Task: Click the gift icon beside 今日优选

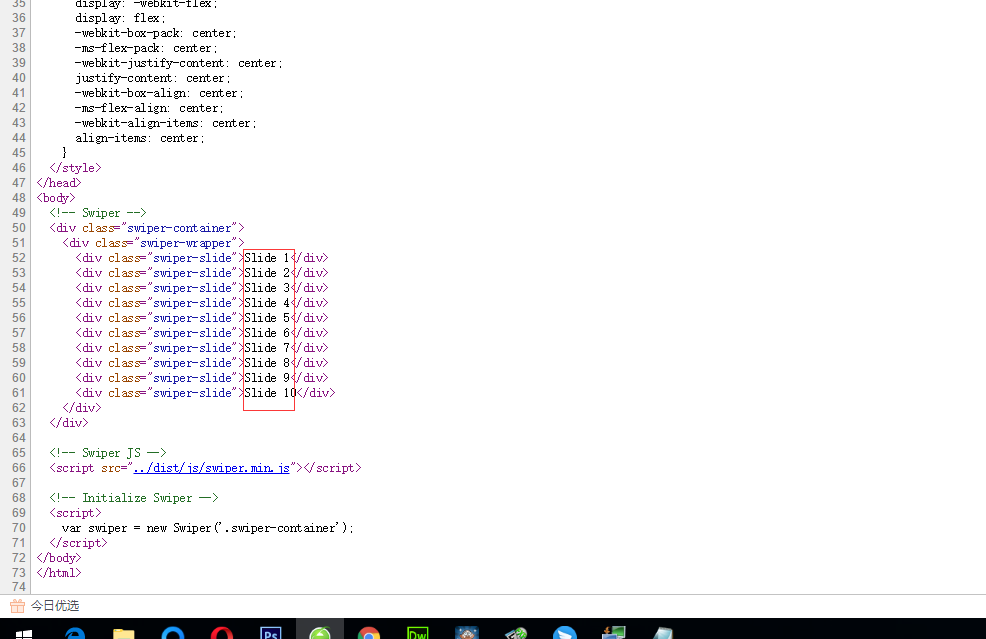Action: [x=17, y=606]
